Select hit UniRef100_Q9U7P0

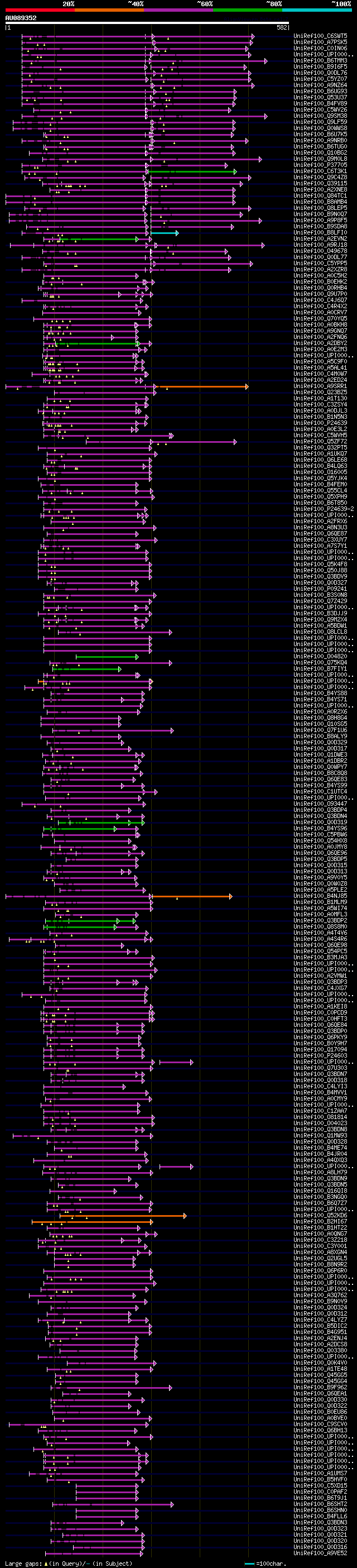click(321, 294)
